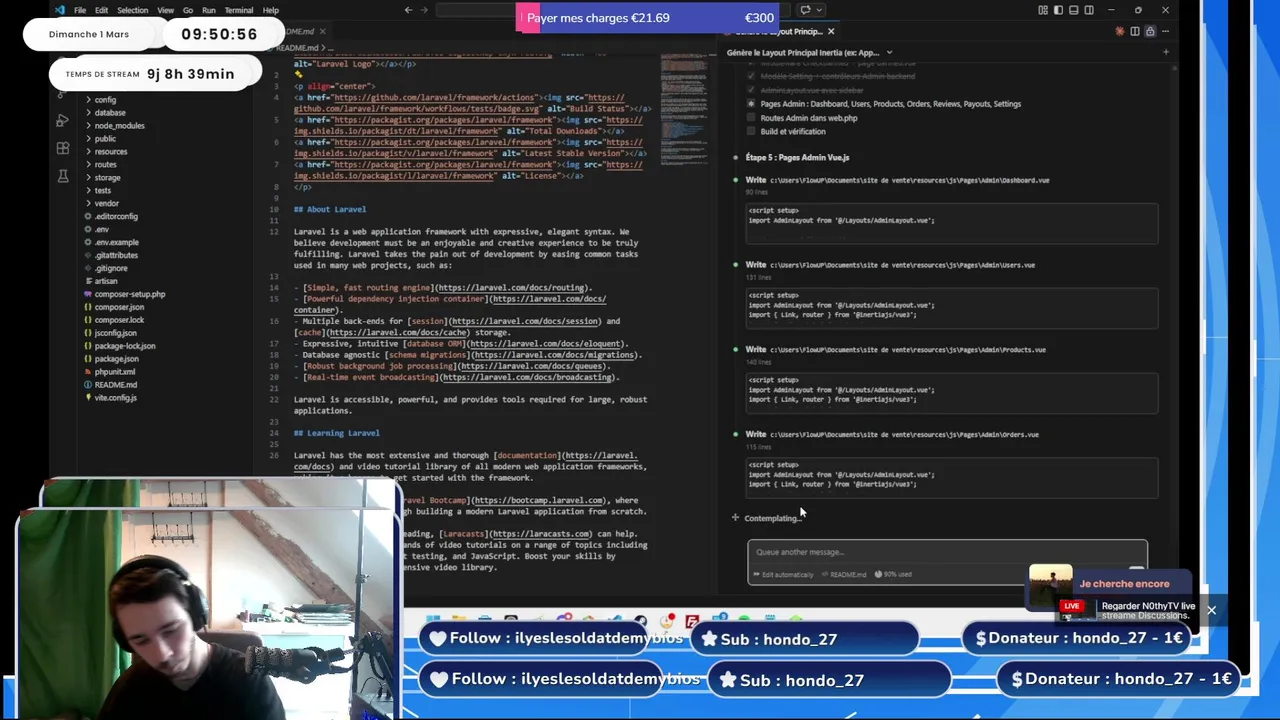Click the orange Claude icon in editor actions
This screenshot has width=1280, height=720.
1120,32
